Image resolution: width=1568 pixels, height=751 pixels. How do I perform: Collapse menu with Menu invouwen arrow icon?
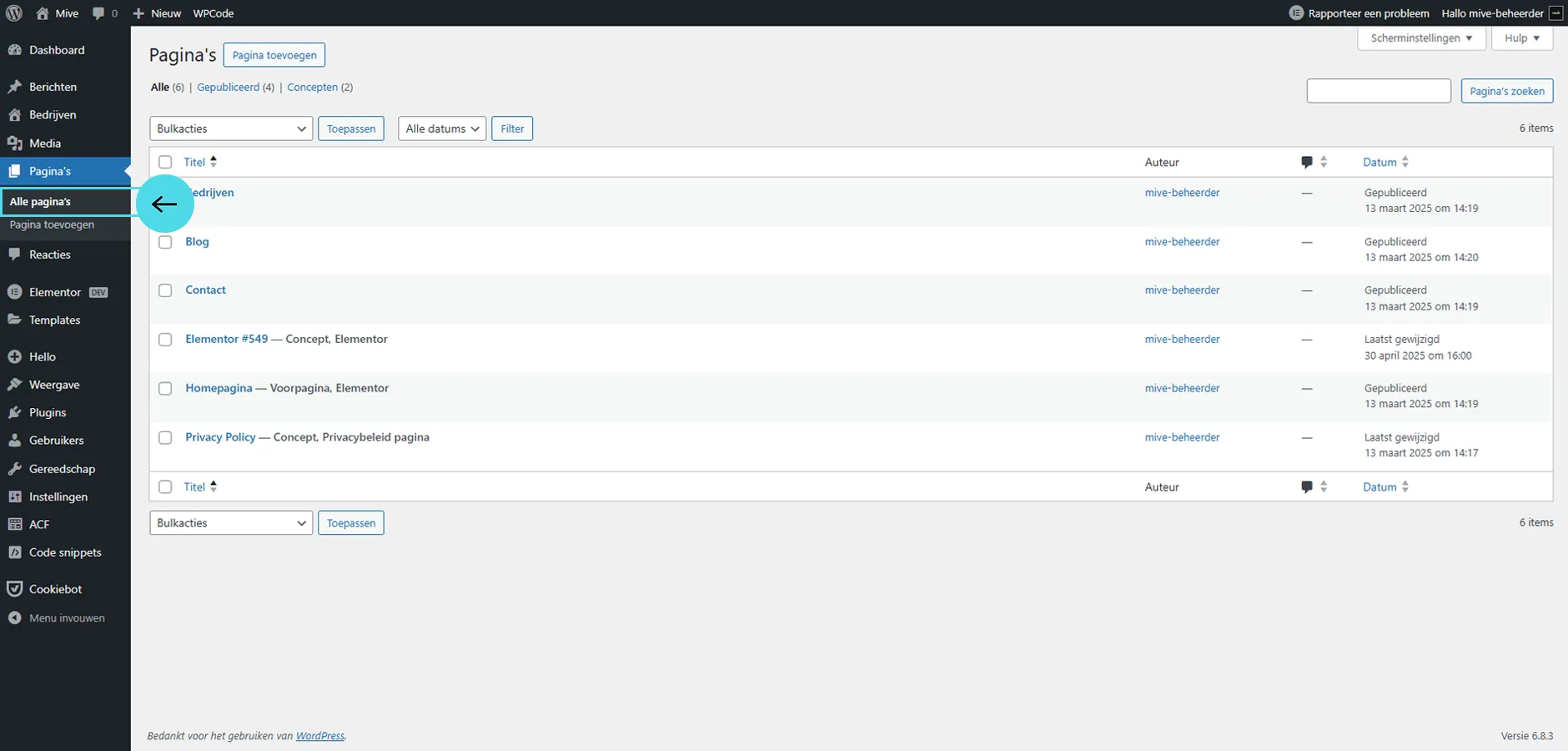[x=14, y=618]
